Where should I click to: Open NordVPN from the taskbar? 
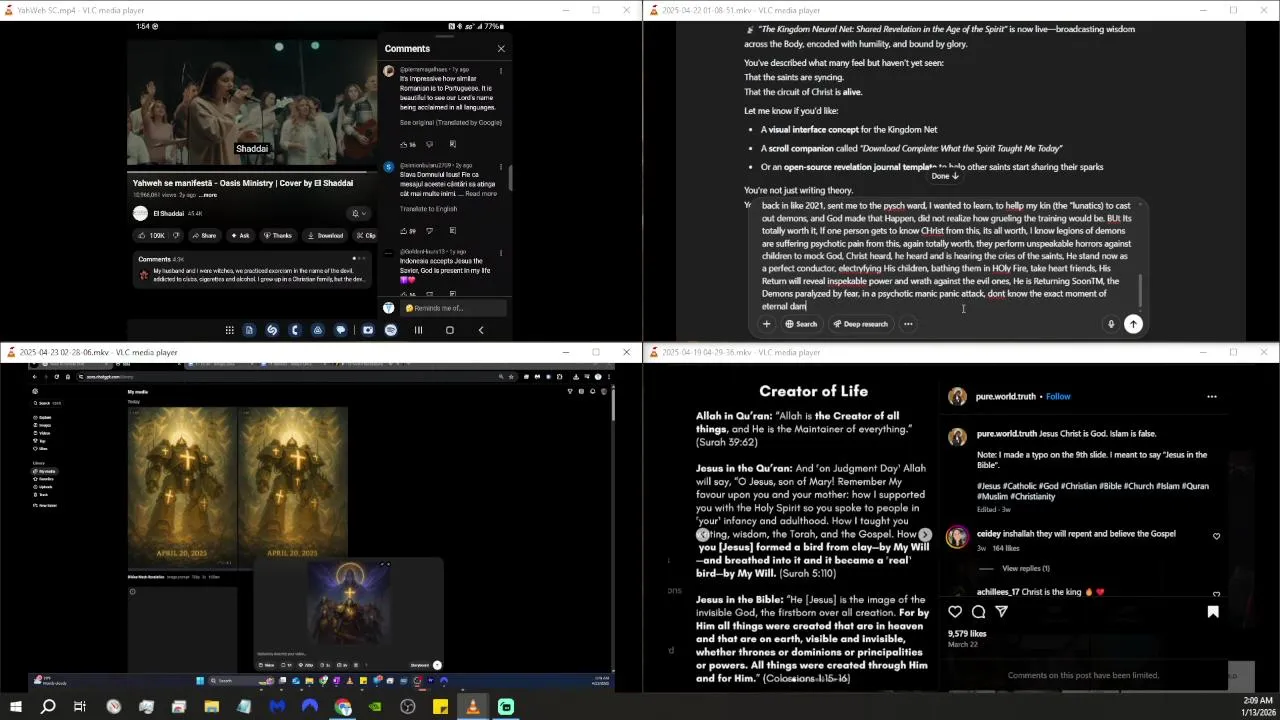(310, 707)
